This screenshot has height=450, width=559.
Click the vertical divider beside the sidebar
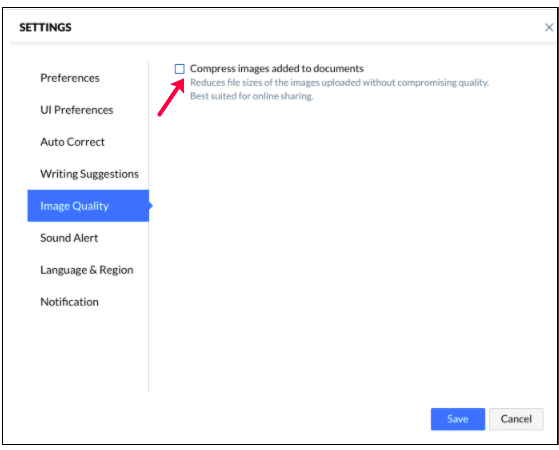(x=149, y=227)
